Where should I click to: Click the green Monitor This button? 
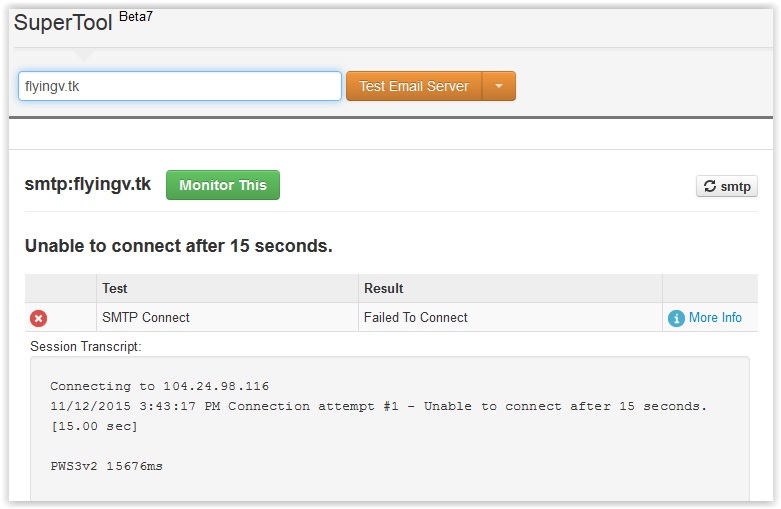pyautogui.click(x=222, y=185)
